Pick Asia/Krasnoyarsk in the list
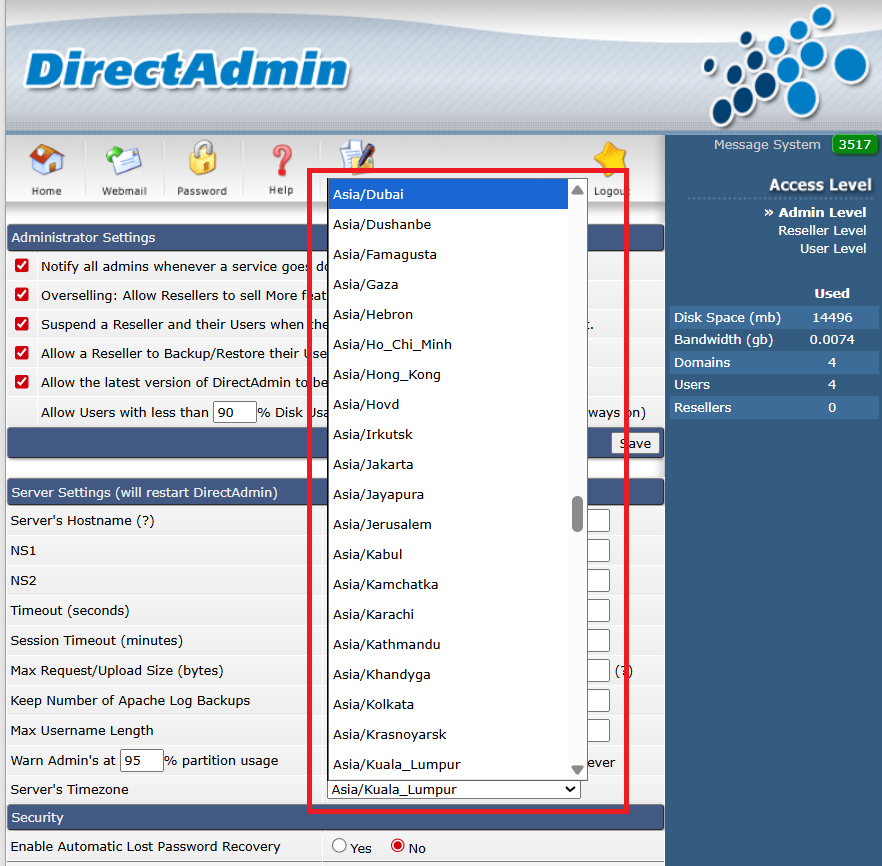This screenshot has width=882, height=866. (x=448, y=734)
